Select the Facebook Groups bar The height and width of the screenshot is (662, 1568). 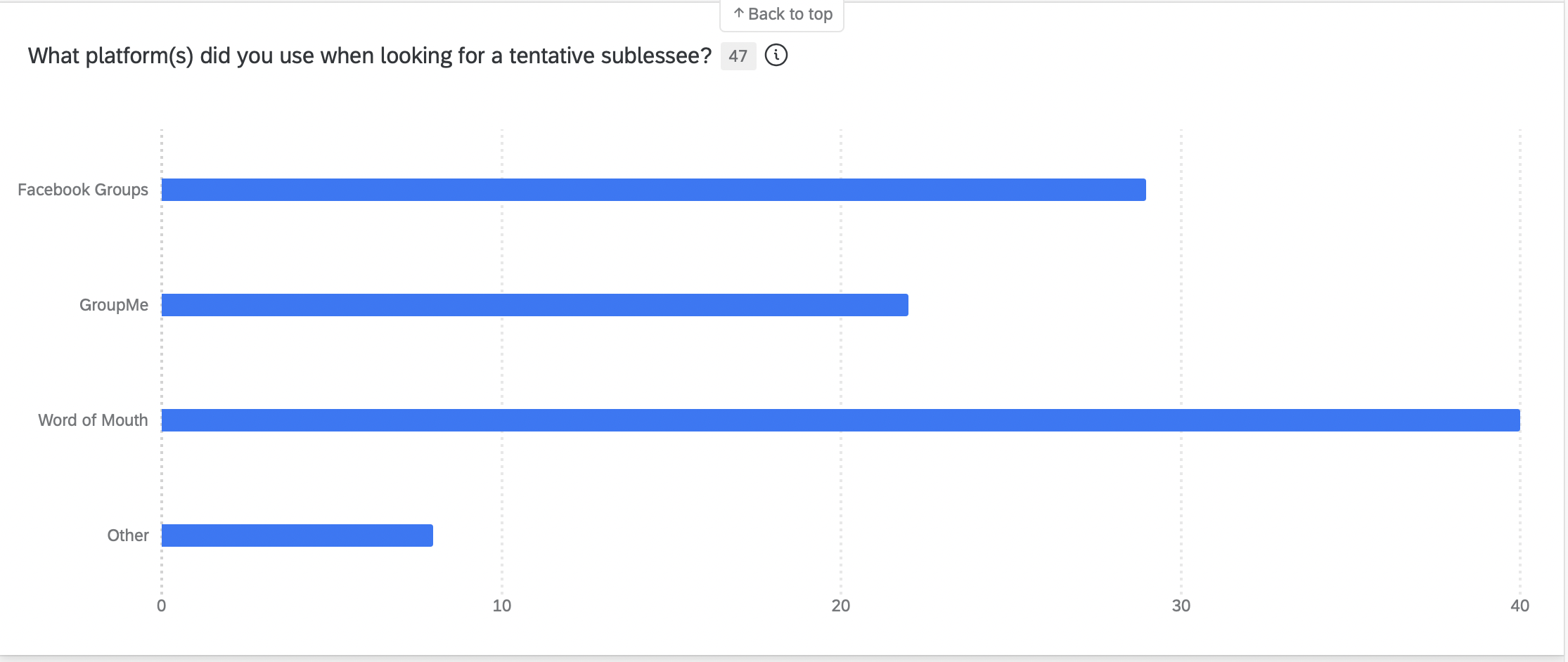654,190
